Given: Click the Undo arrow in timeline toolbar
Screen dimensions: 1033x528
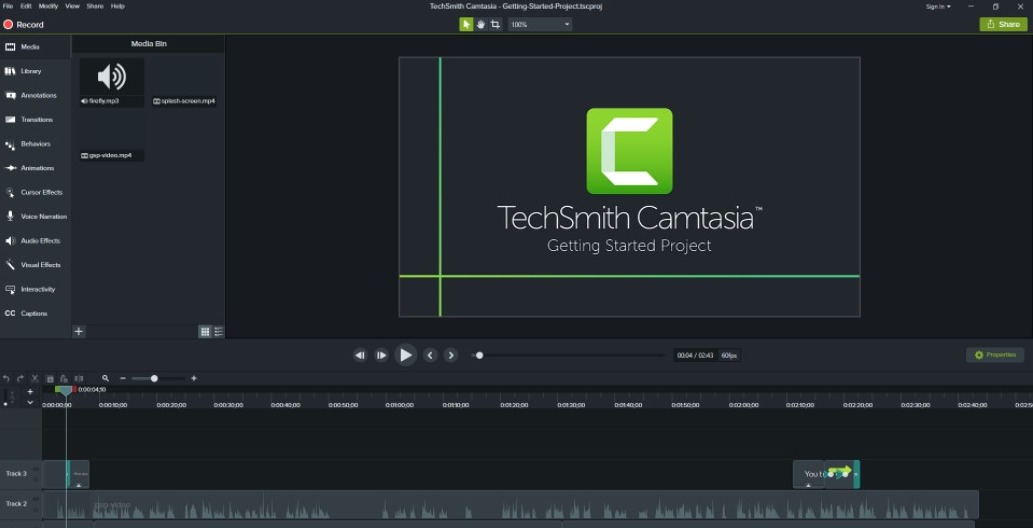Looking at the screenshot, I should click(x=7, y=379).
